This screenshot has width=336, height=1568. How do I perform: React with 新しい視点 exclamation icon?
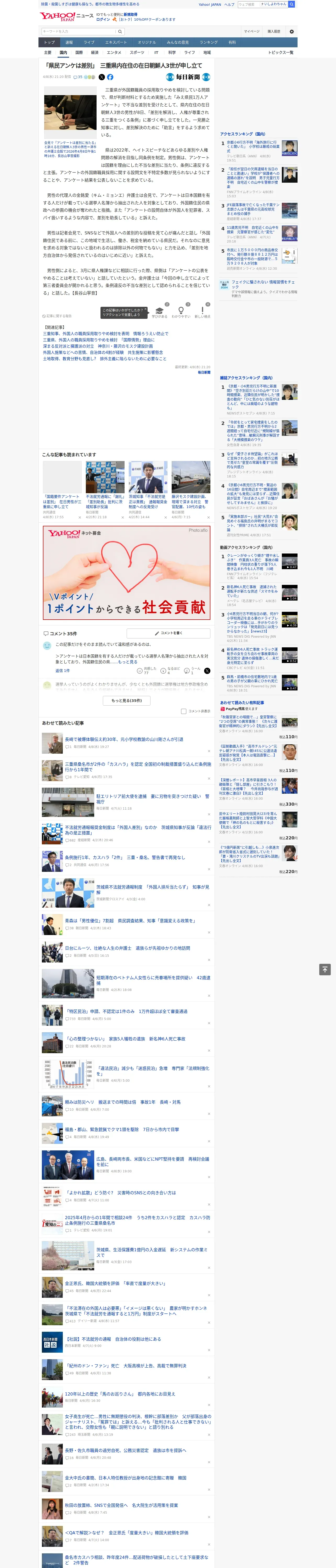(x=203, y=310)
